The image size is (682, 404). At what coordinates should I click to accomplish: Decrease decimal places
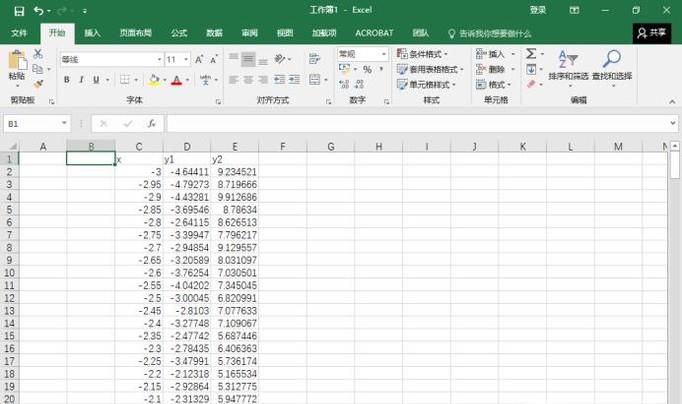[359, 83]
